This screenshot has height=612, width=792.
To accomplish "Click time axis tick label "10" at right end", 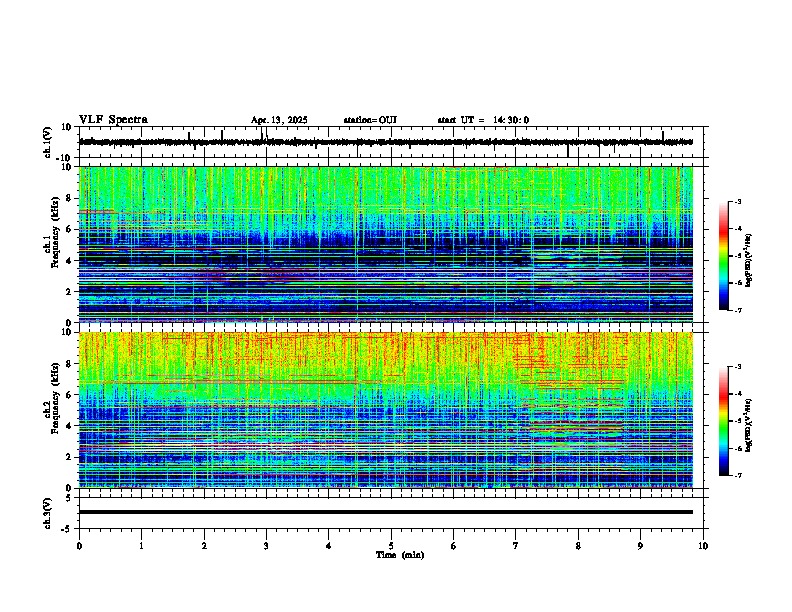I will pos(703,546).
